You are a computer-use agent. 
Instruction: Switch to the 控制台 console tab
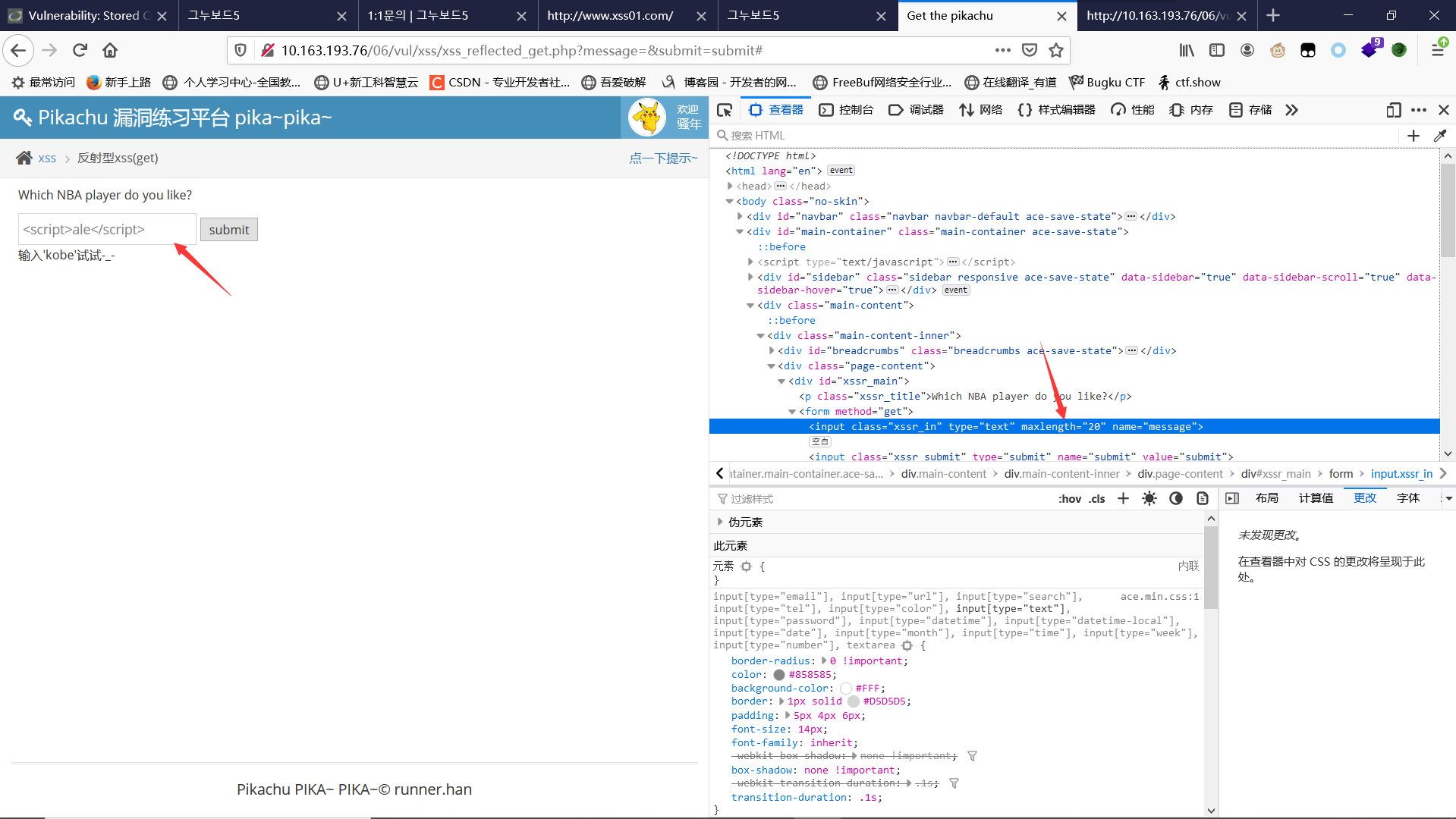click(x=846, y=110)
